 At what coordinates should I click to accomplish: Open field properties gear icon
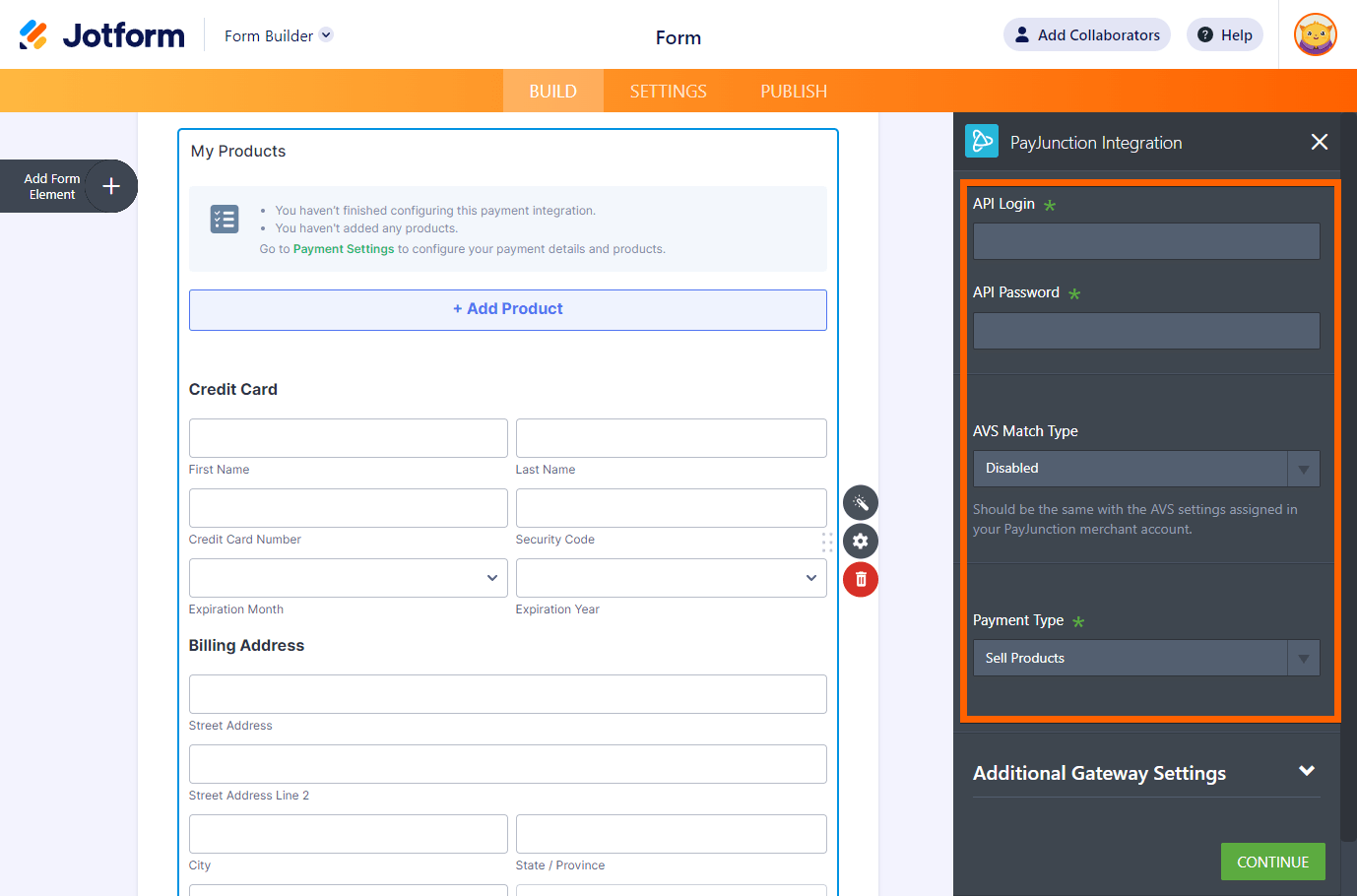click(x=861, y=541)
